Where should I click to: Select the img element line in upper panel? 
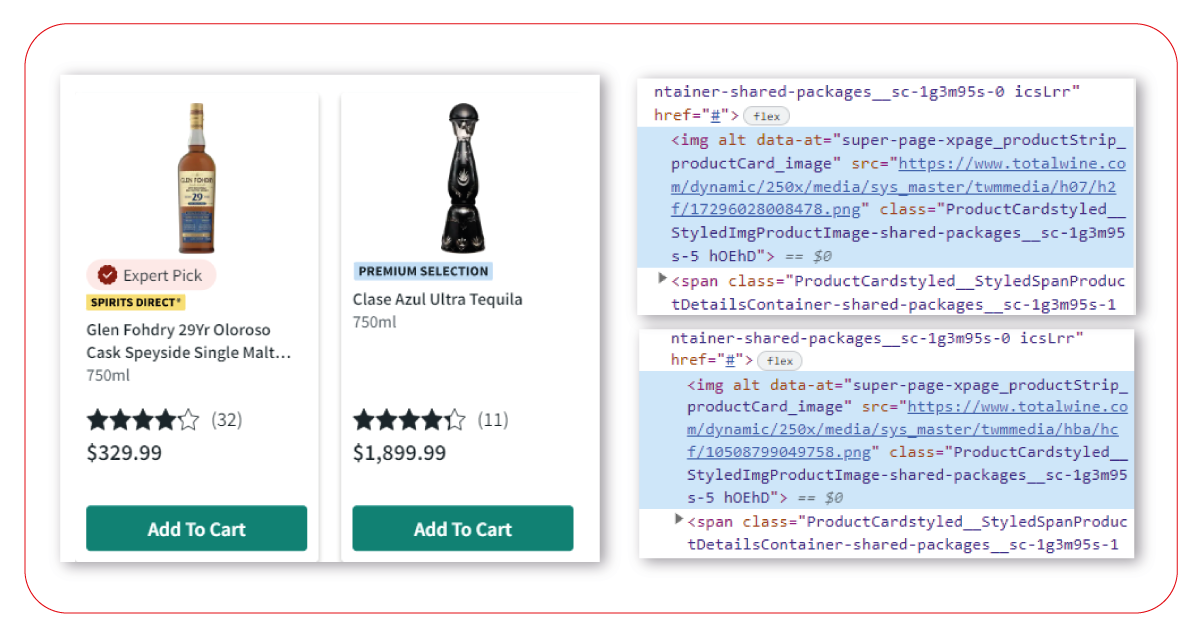click(886, 198)
